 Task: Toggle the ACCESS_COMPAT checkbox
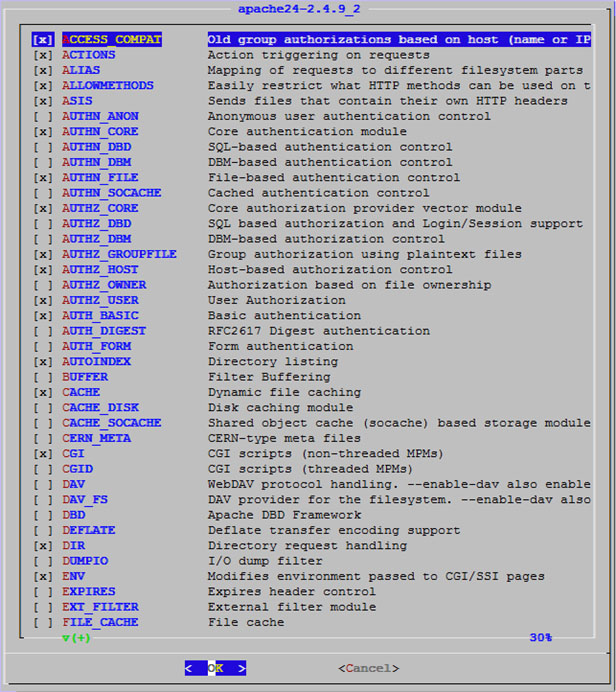(x=43, y=40)
